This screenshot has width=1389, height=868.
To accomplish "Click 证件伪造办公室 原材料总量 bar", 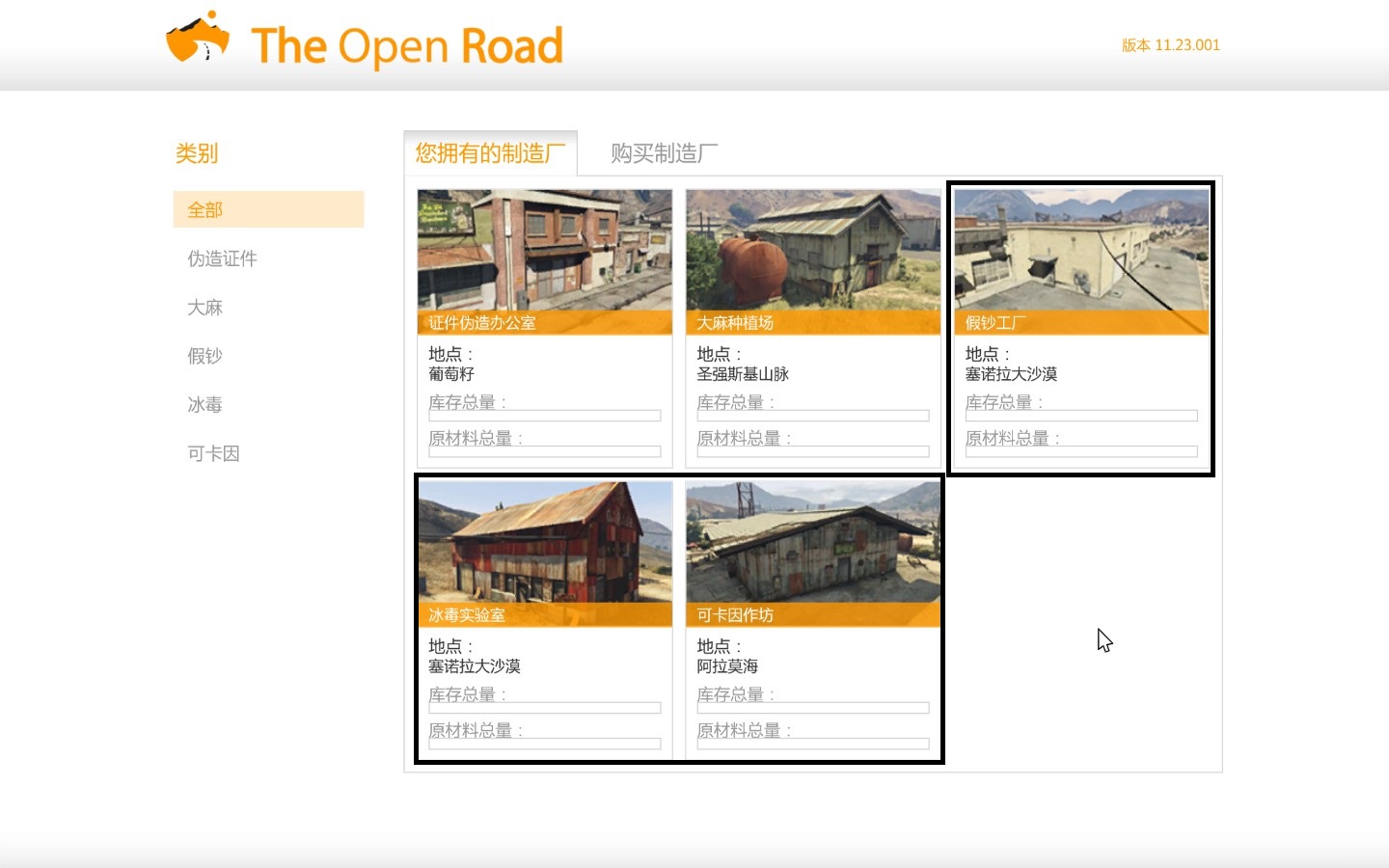I will pos(545,451).
